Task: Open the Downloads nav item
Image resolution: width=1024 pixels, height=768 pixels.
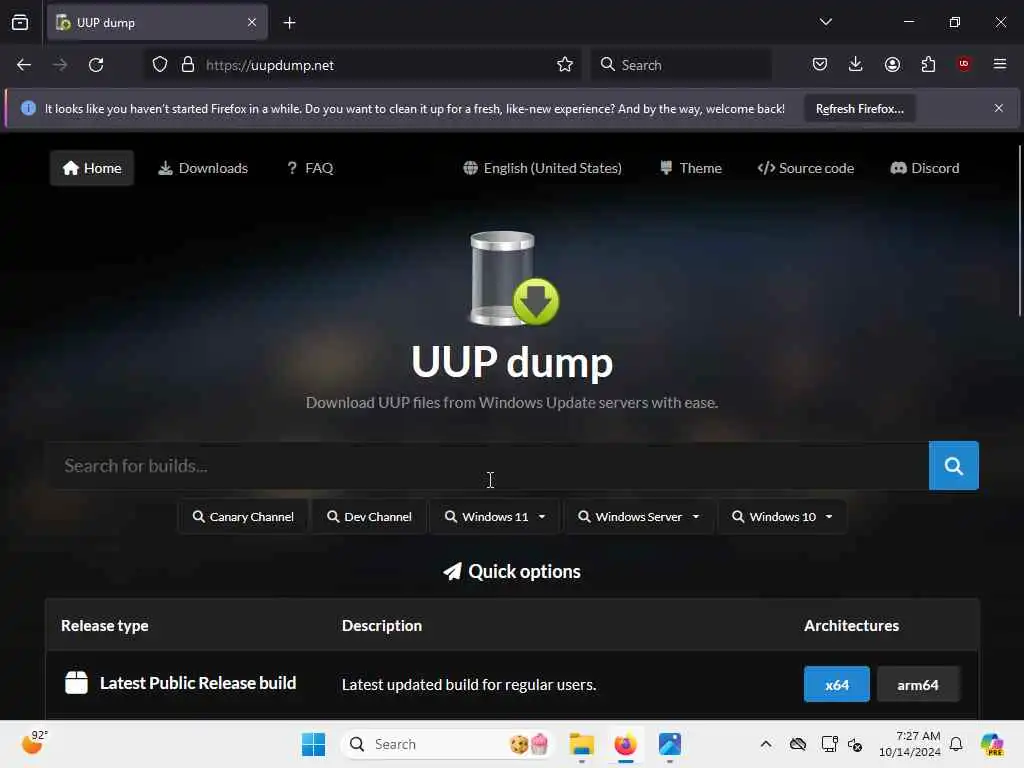Action: pyautogui.click(x=203, y=168)
